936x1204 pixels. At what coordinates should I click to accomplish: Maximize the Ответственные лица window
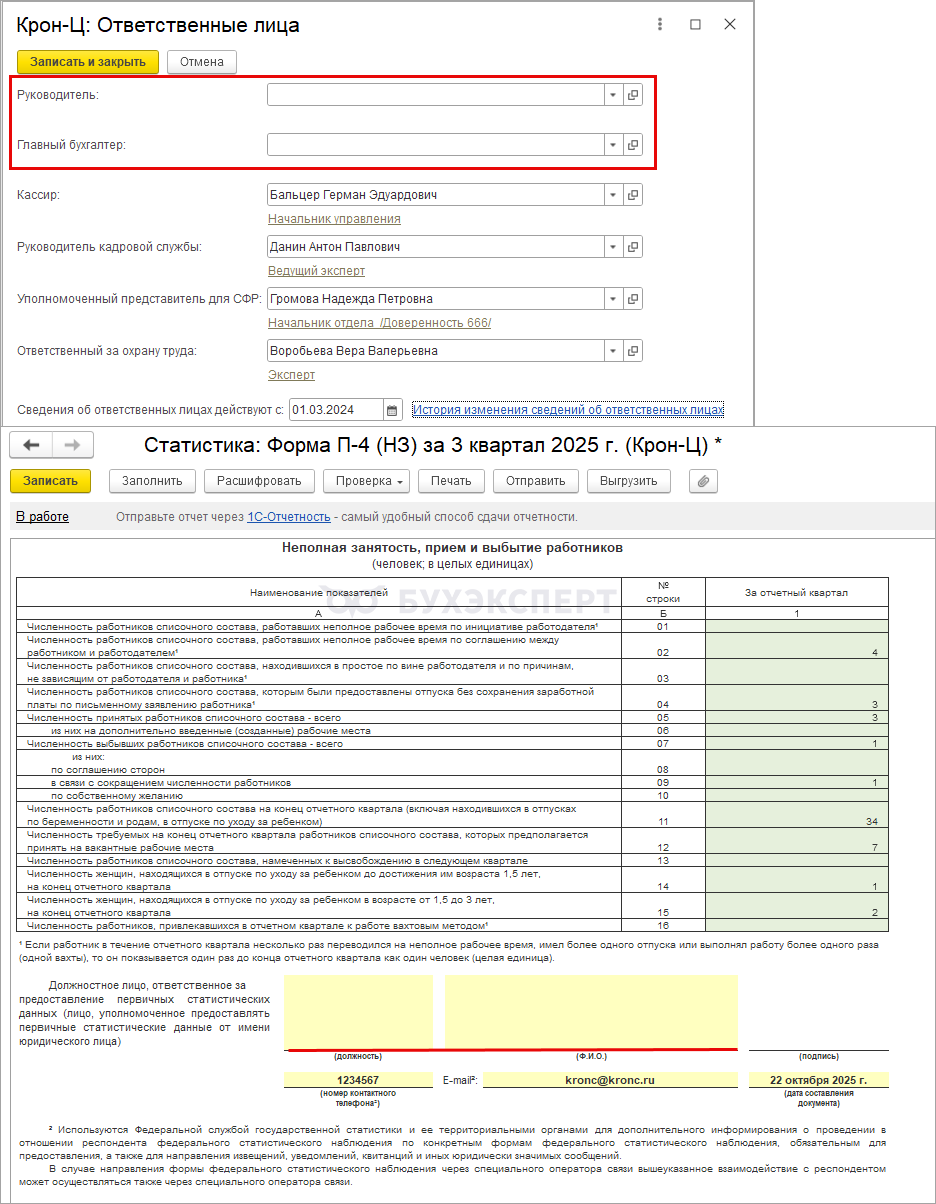tap(695, 25)
